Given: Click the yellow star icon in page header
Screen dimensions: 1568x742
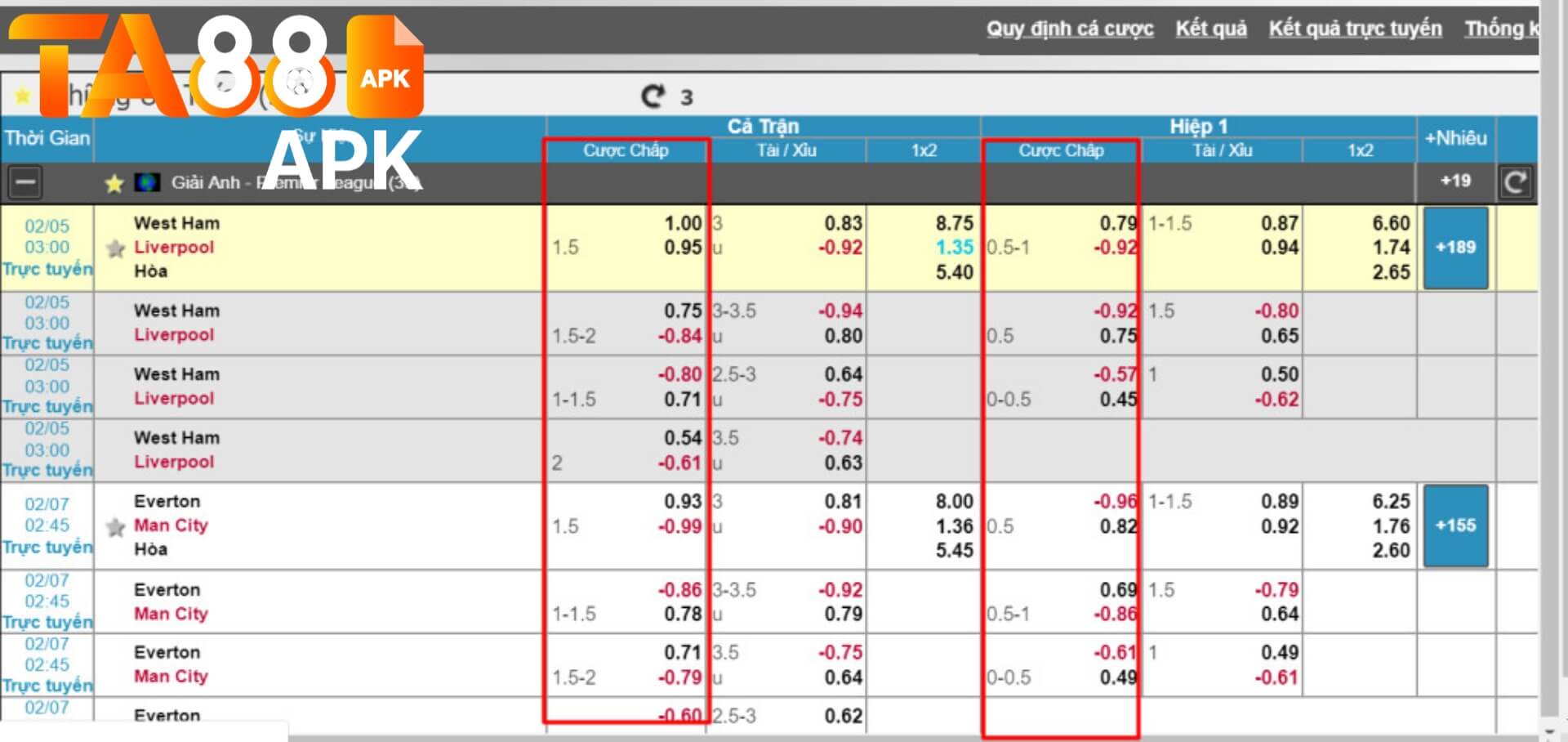Looking at the screenshot, I should 22,96.
